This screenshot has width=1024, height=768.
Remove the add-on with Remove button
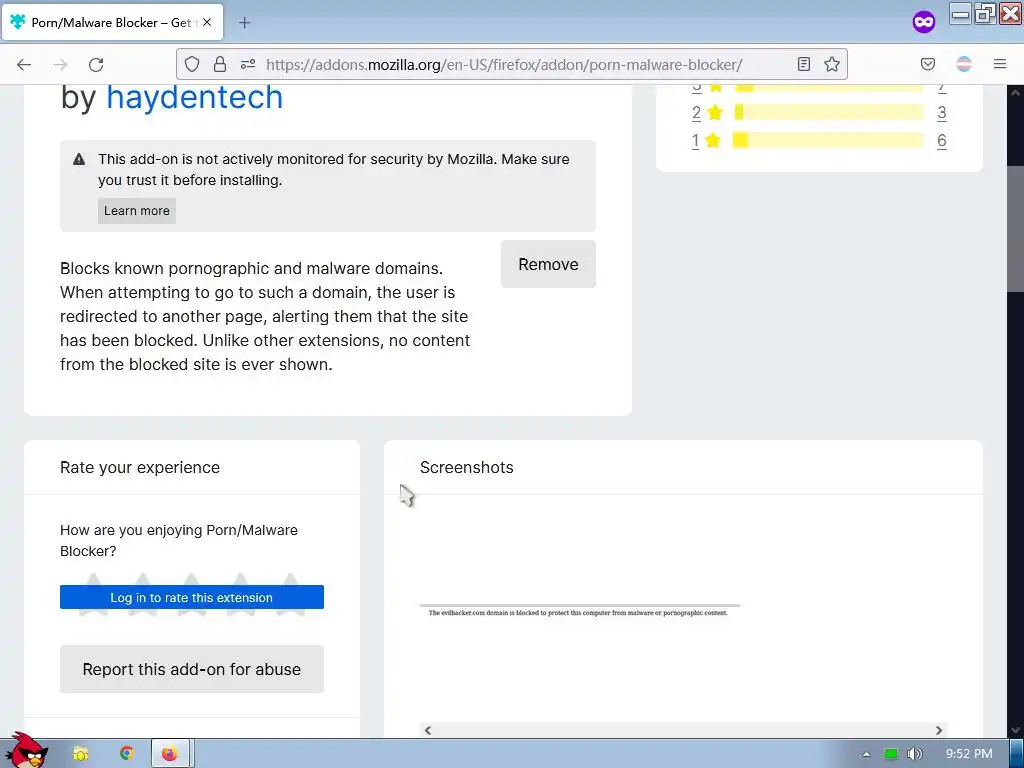tap(548, 264)
